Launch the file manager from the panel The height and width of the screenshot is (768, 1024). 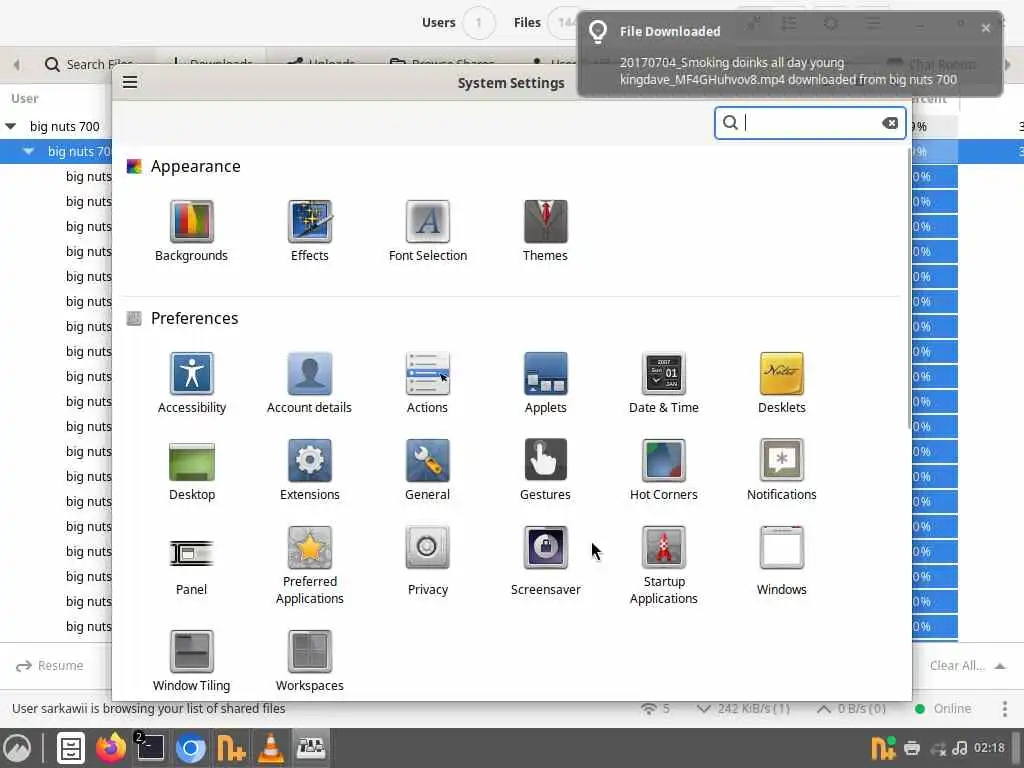[71, 748]
